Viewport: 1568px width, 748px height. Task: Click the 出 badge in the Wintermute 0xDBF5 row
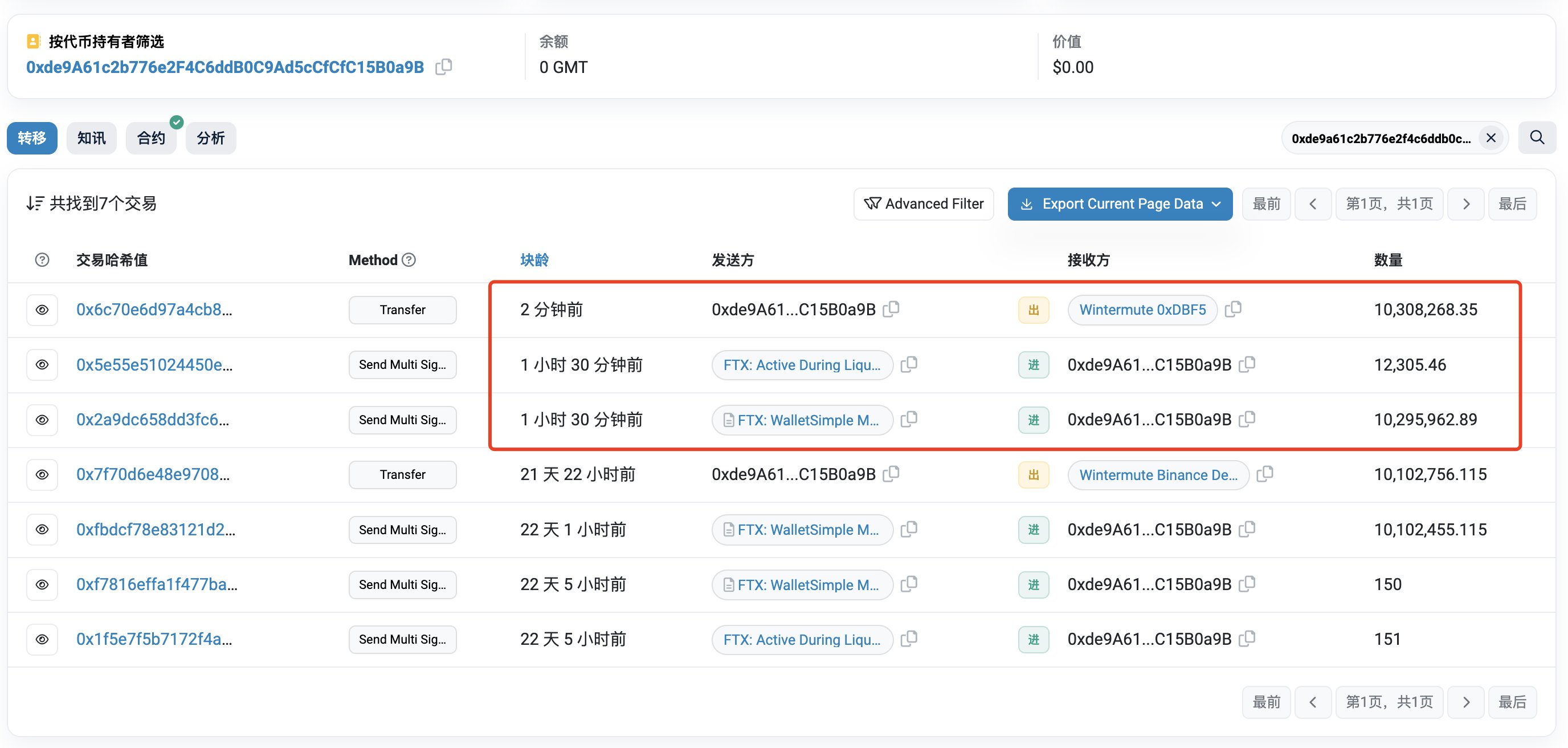(x=1034, y=310)
